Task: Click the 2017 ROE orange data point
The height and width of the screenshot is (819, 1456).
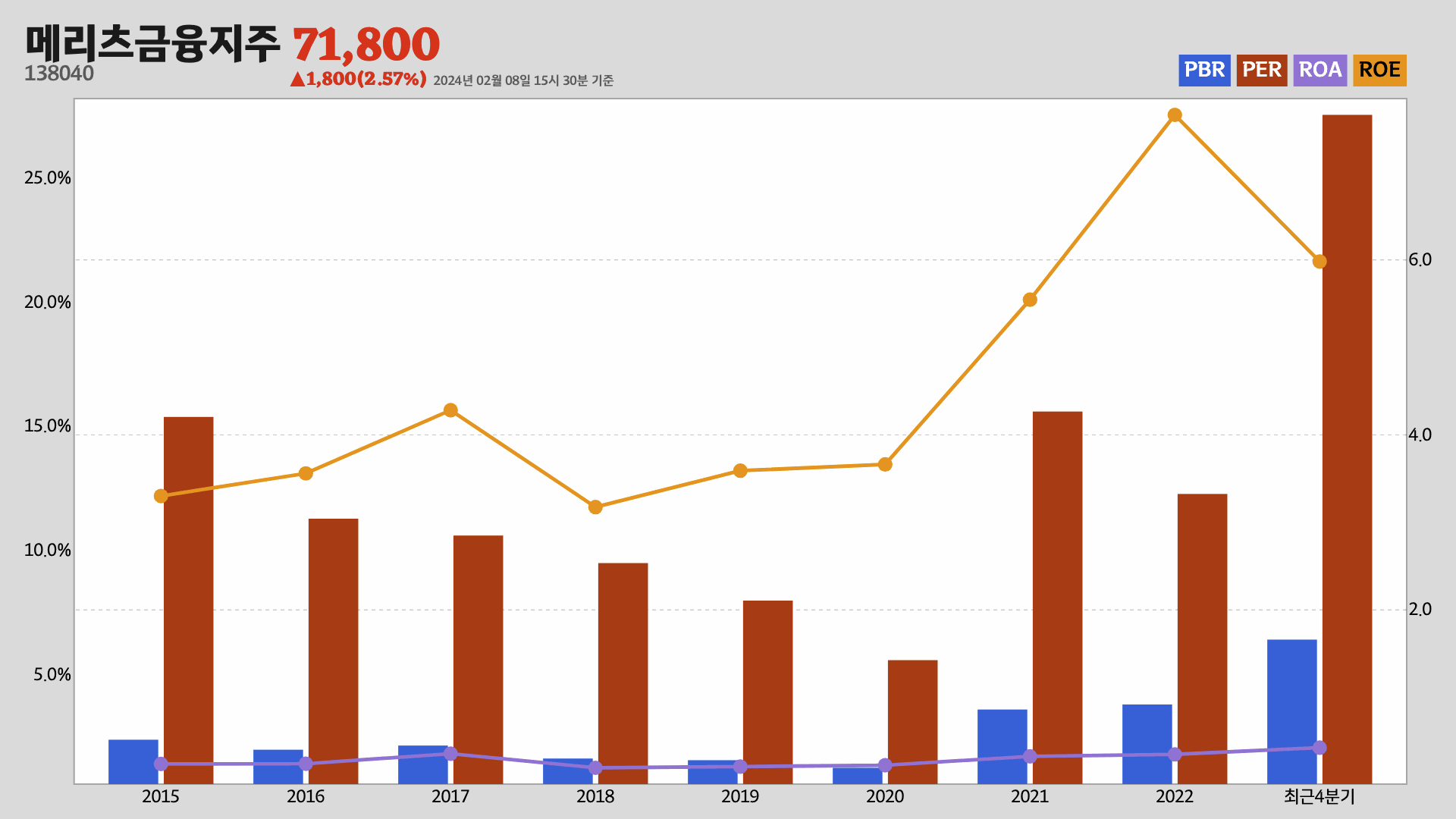Action: coord(450,410)
